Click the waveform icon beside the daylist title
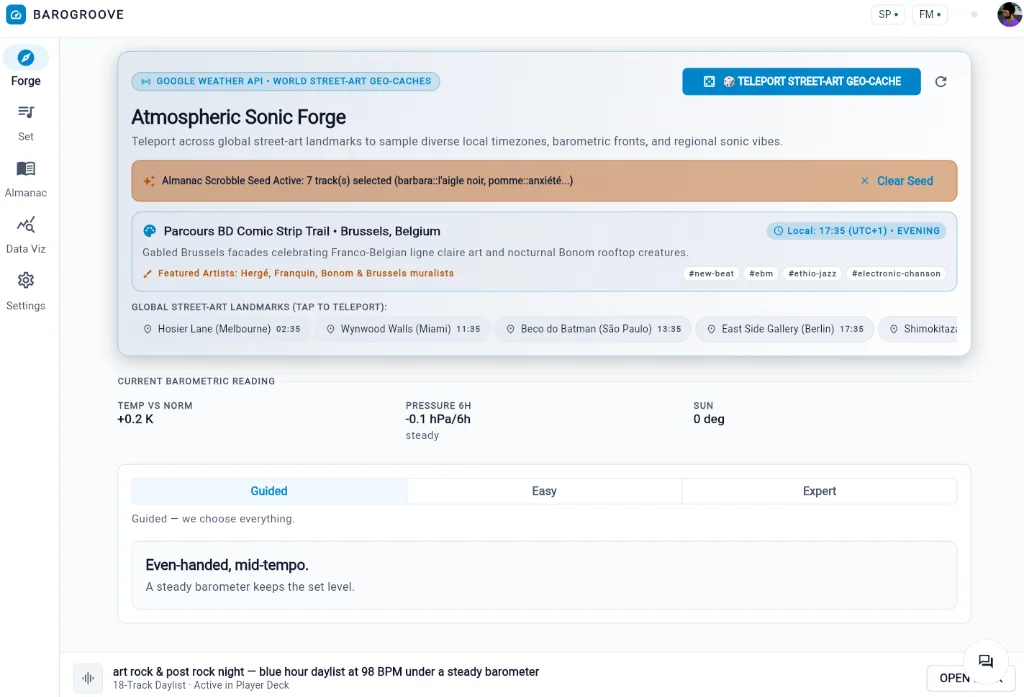This screenshot has height=697, width=1024. (x=88, y=678)
